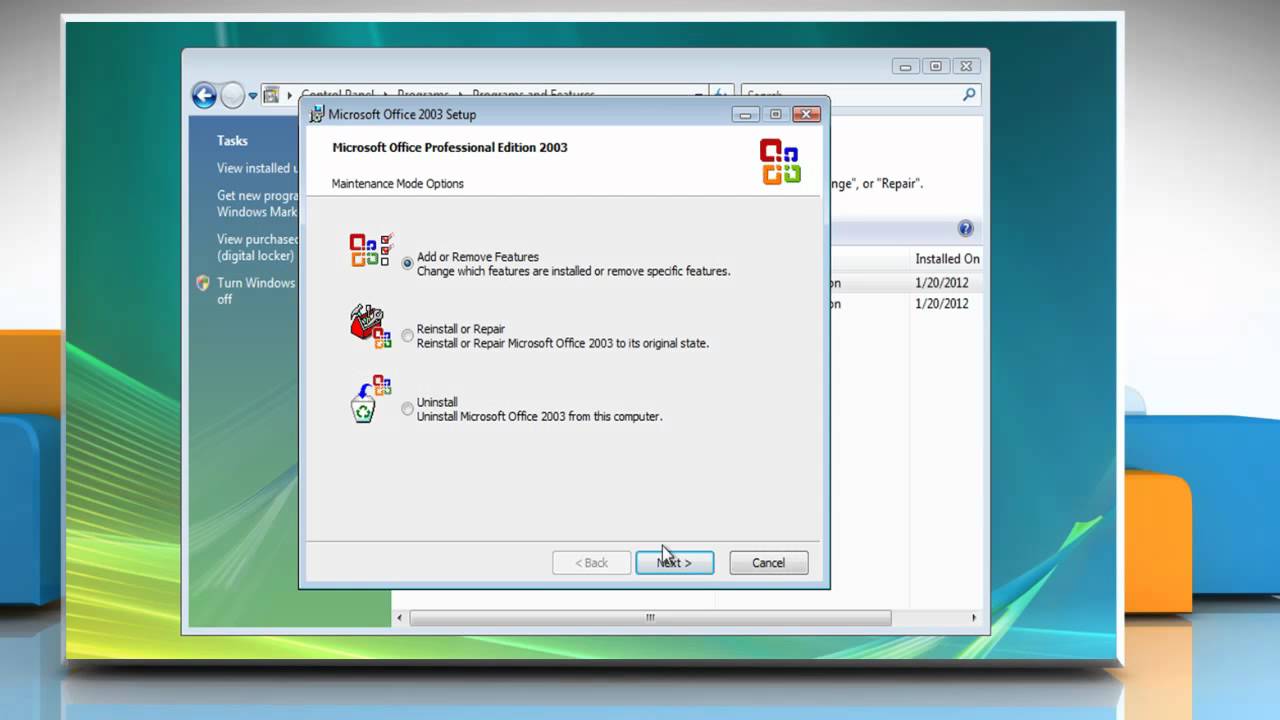This screenshot has height=720, width=1280.
Task: Minimize the Control Panel window
Action: tap(906, 67)
